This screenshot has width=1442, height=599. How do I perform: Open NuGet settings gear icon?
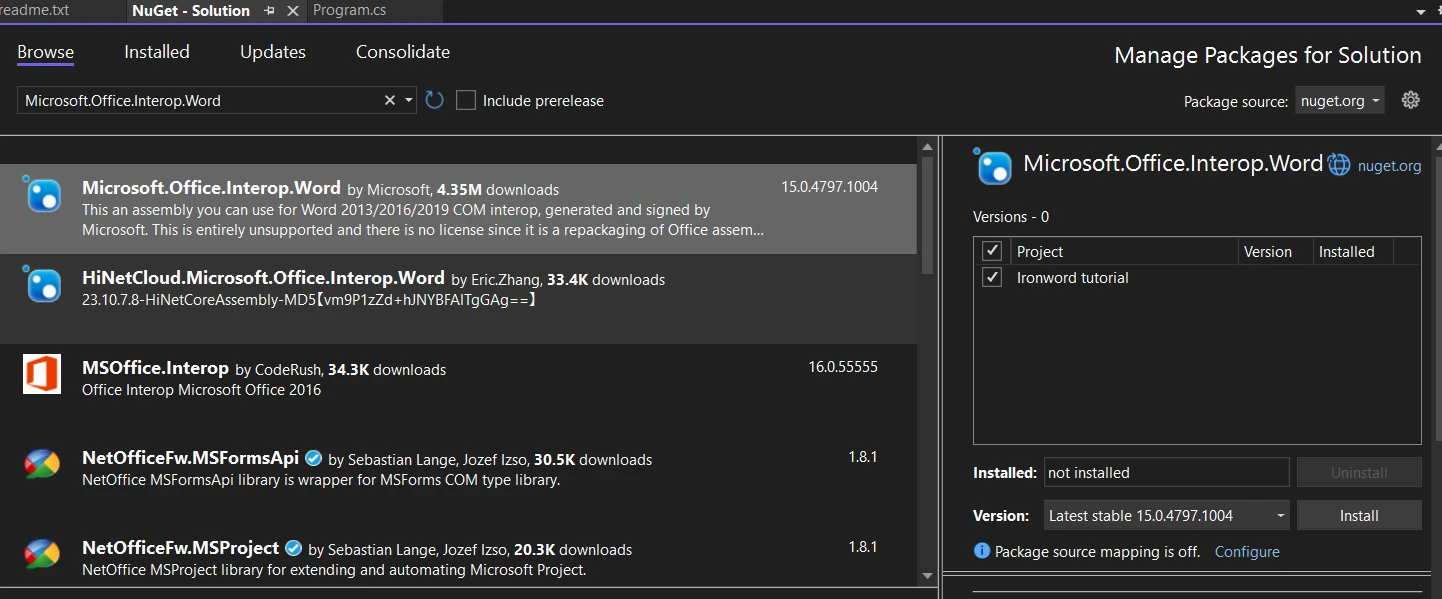pos(1410,100)
